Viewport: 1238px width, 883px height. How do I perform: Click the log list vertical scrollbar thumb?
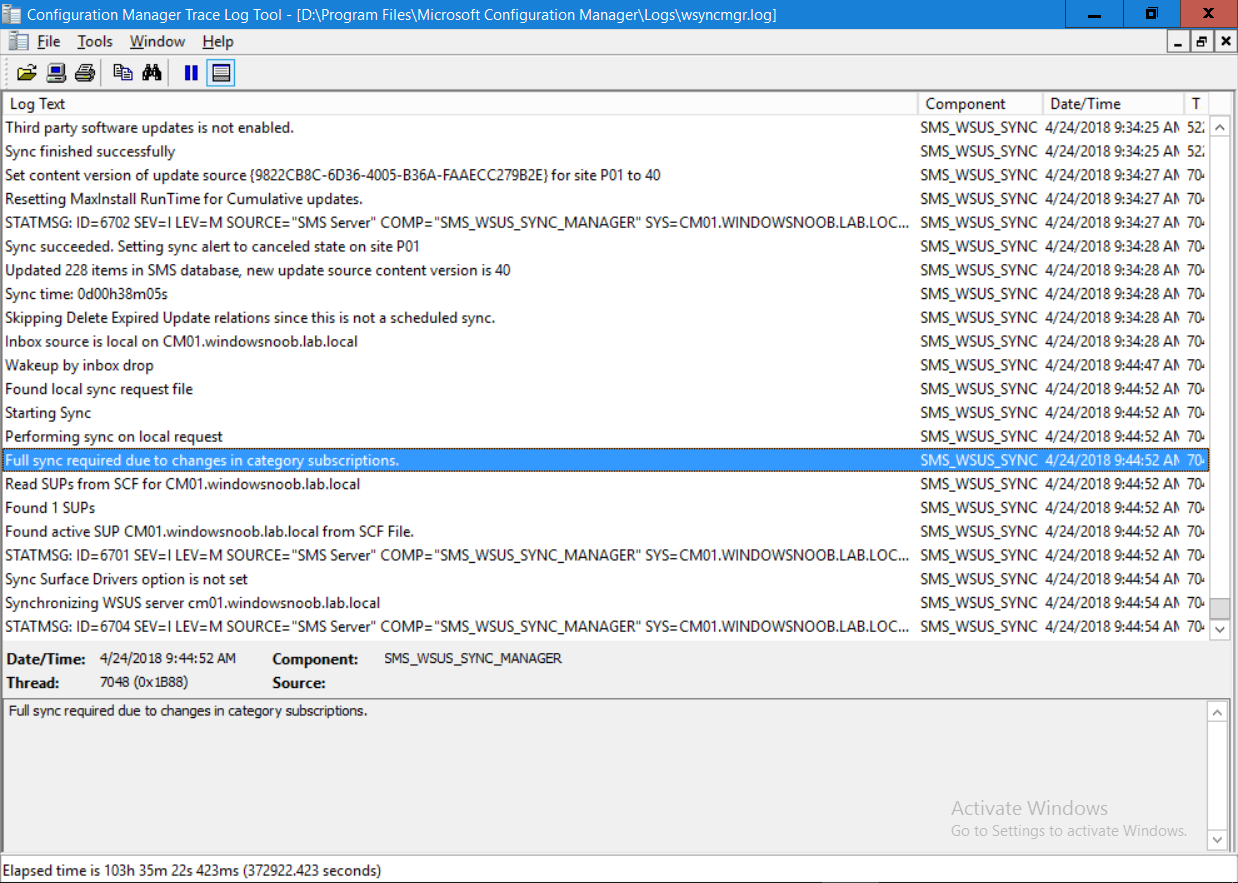click(x=1220, y=608)
